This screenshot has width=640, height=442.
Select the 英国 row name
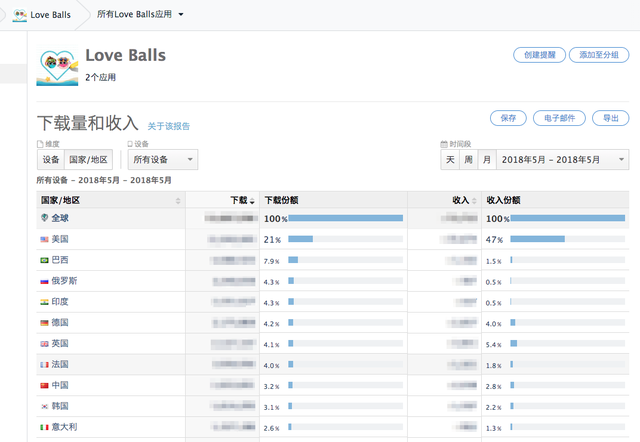coord(60,344)
